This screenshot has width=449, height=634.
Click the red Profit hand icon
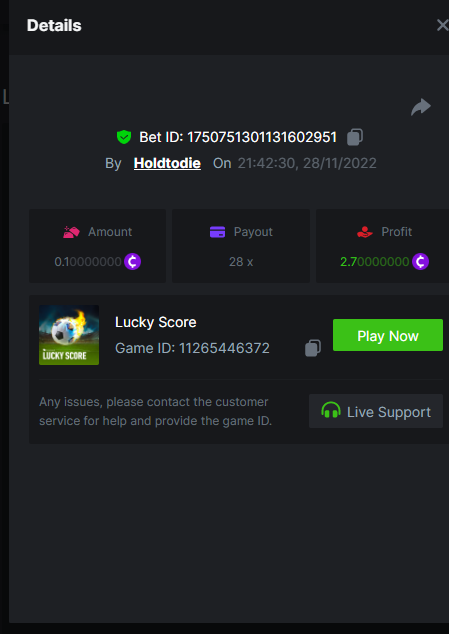[364, 232]
